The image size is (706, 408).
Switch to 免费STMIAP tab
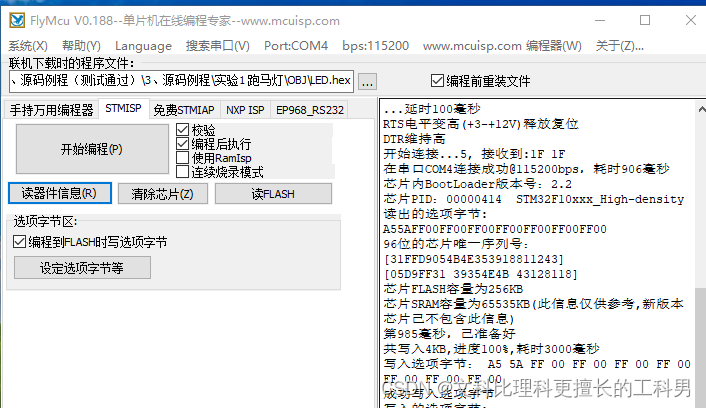(184, 110)
